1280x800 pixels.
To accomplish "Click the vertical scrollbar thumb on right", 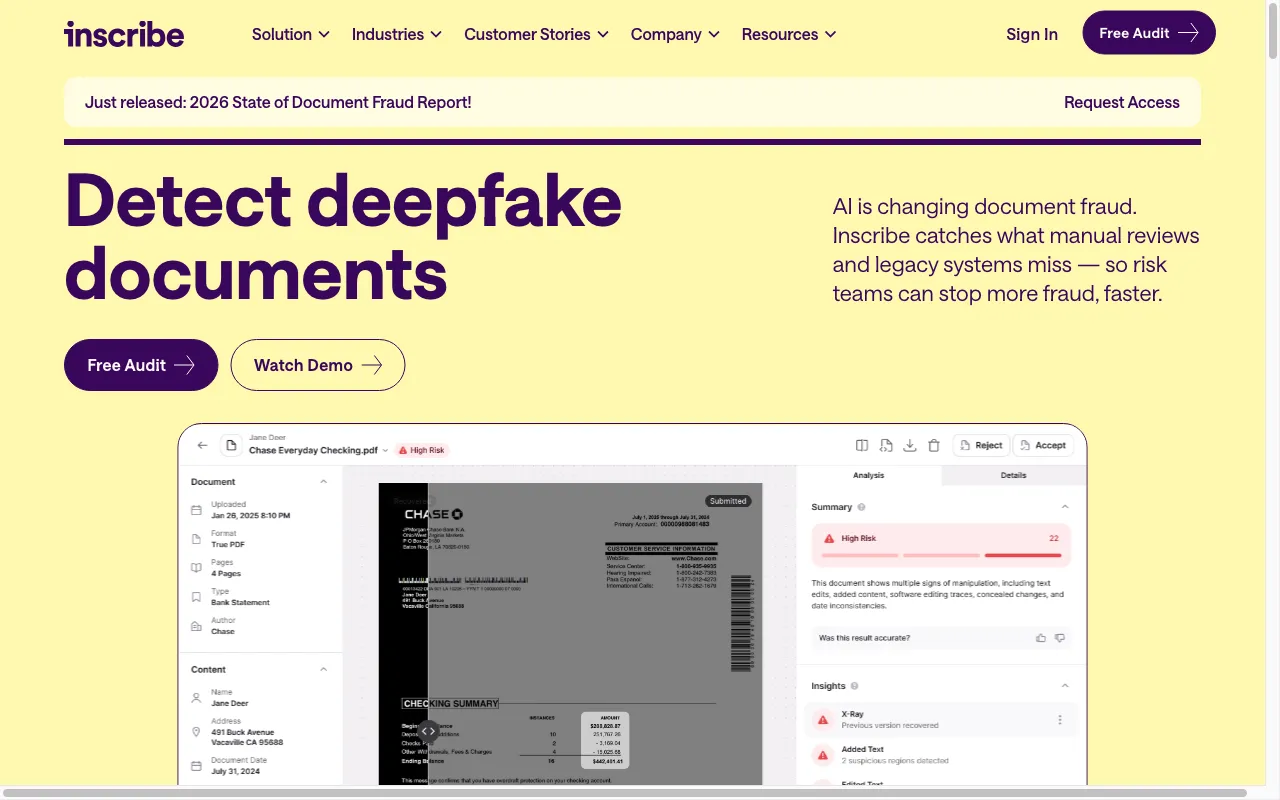I will point(1273,32).
